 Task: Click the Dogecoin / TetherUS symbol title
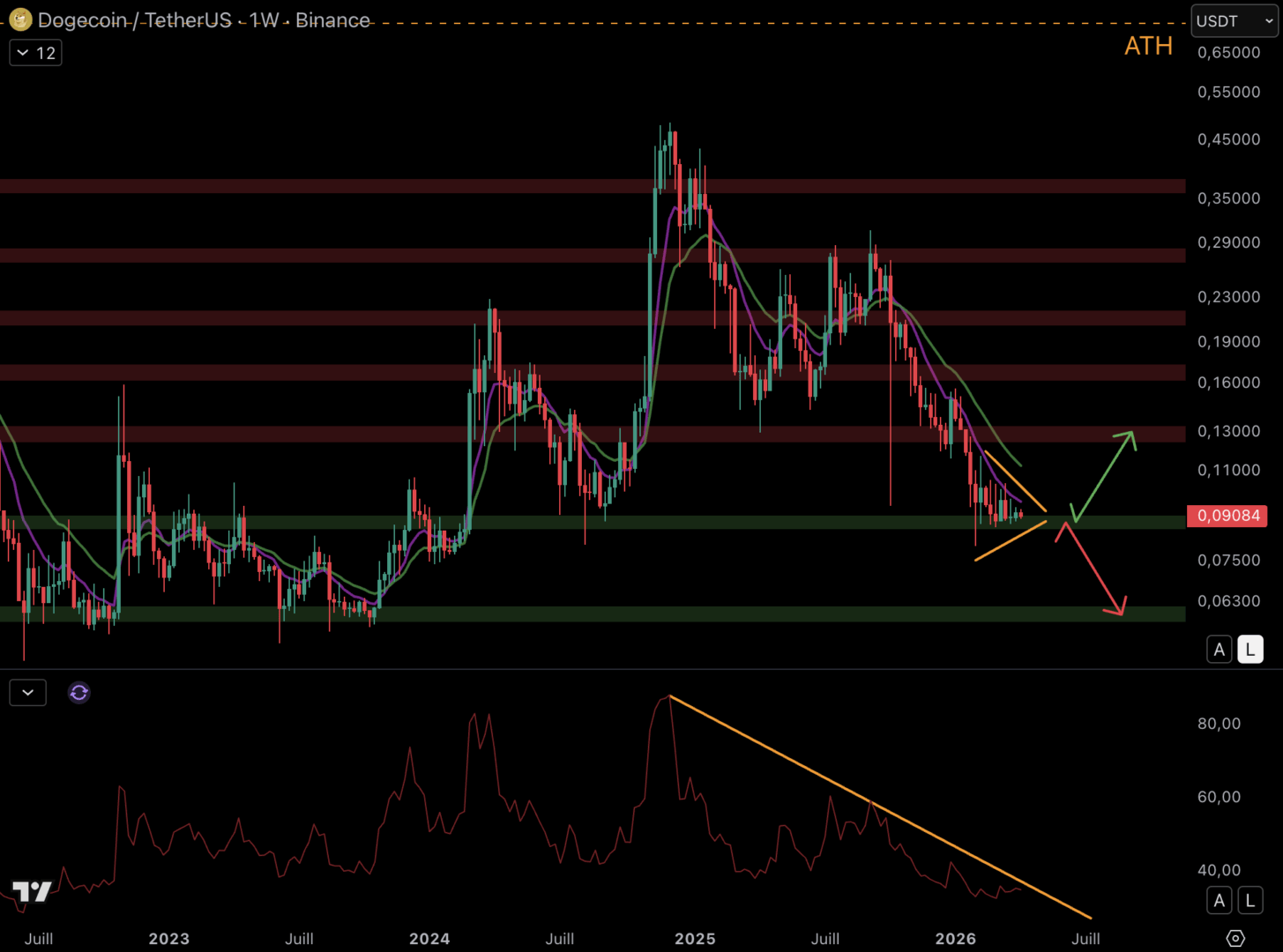[134, 20]
